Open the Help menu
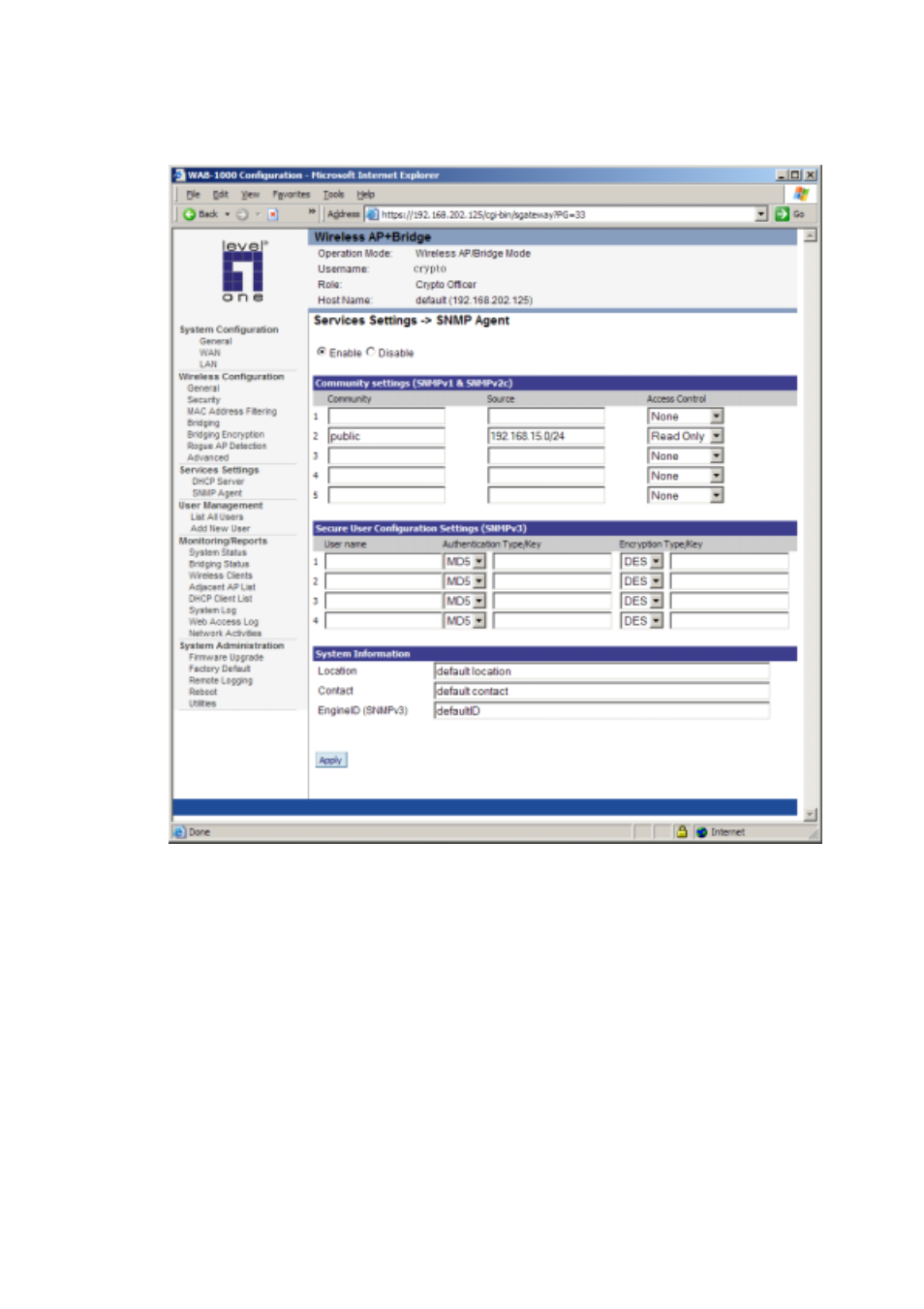The width and height of the screenshot is (924, 1309). [365, 195]
